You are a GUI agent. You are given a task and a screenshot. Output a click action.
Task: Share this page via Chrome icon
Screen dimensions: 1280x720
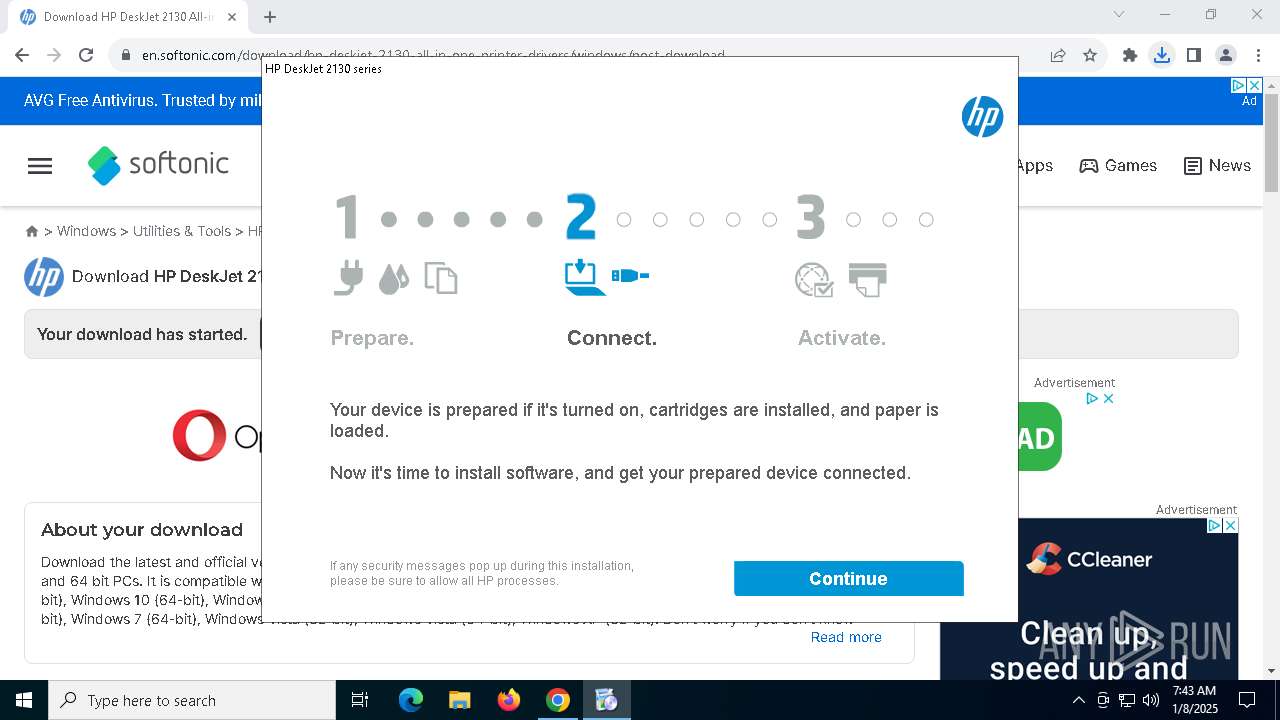(x=1058, y=55)
